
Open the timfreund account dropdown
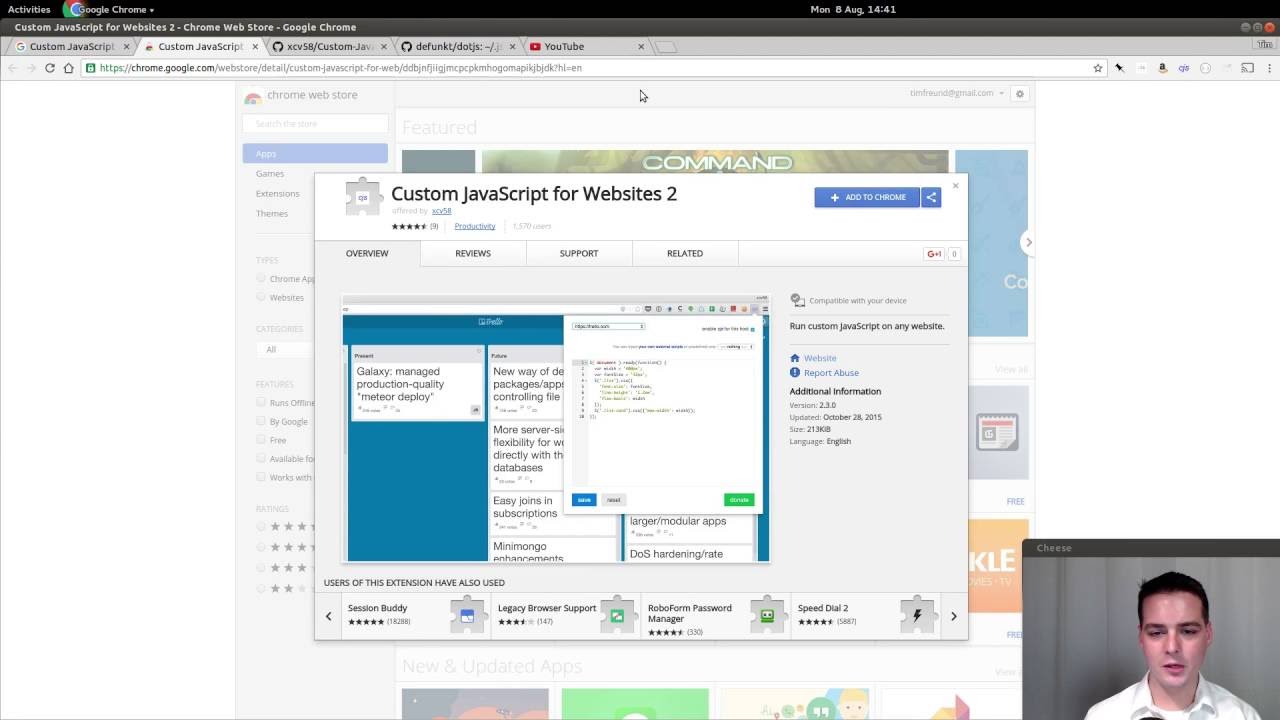(x=957, y=93)
